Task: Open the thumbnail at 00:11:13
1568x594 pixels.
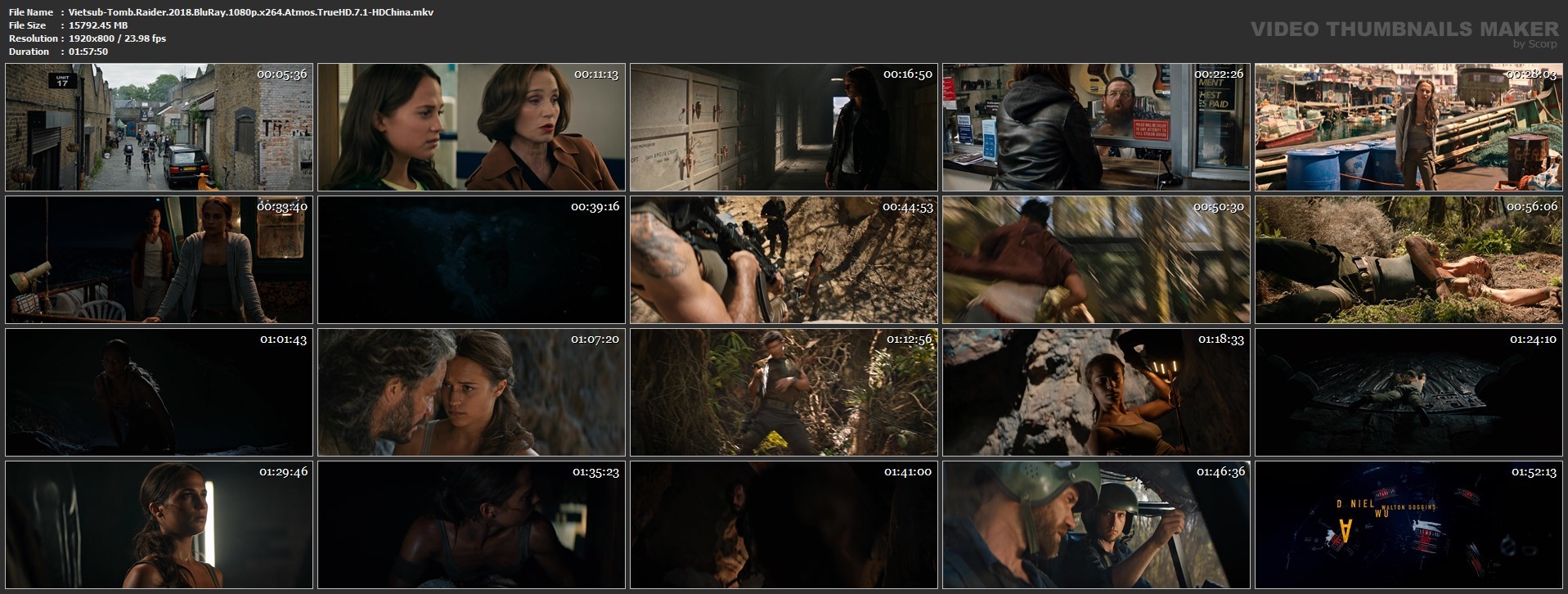Action: pyautogui.click(x=471, y=127)
